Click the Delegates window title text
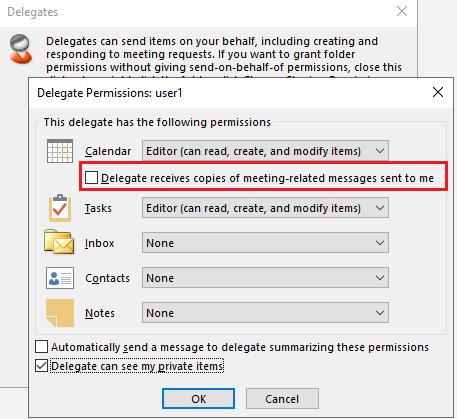457x419 pixels. click(x=33, y=12)
